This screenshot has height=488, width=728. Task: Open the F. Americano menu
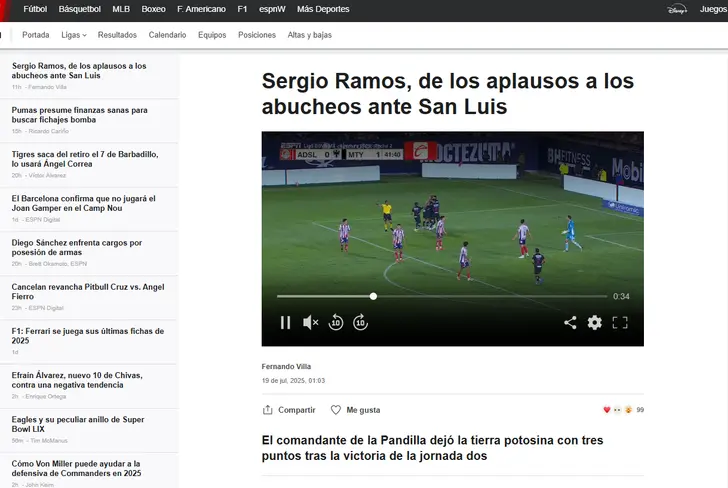coord(201,9)
